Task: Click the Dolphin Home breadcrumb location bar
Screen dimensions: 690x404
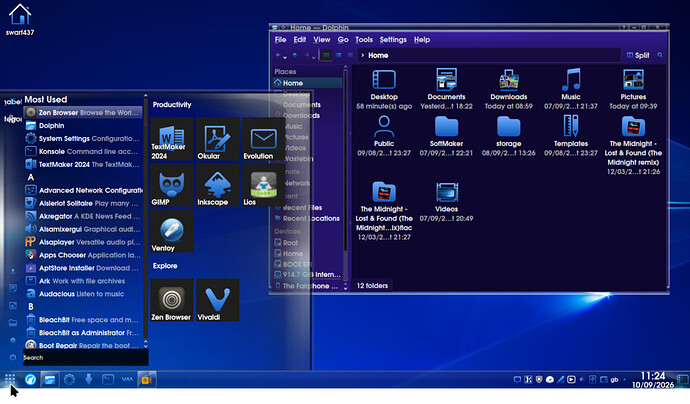Action: click(488, 55)
